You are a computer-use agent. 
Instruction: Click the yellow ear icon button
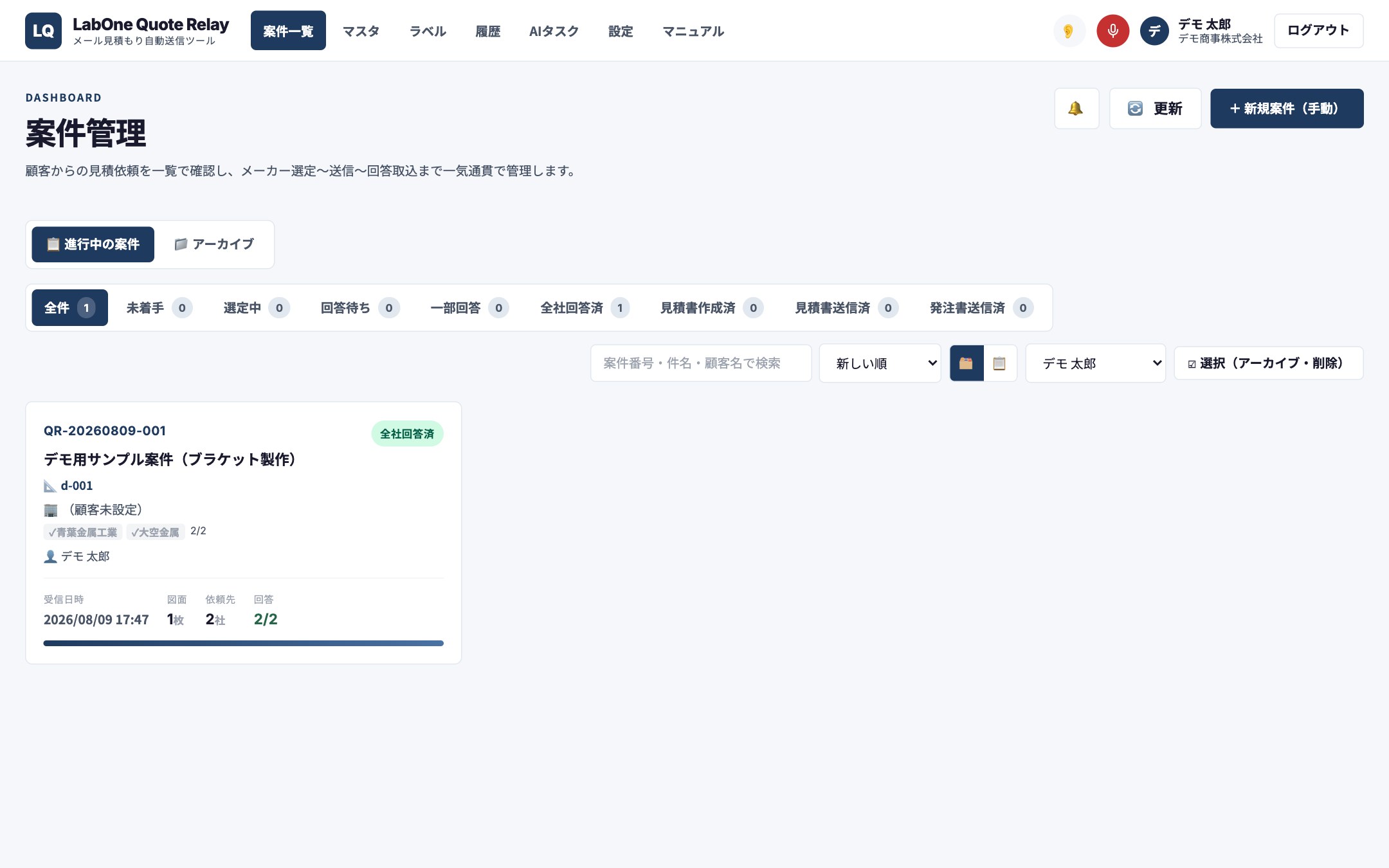[1069, 30]
